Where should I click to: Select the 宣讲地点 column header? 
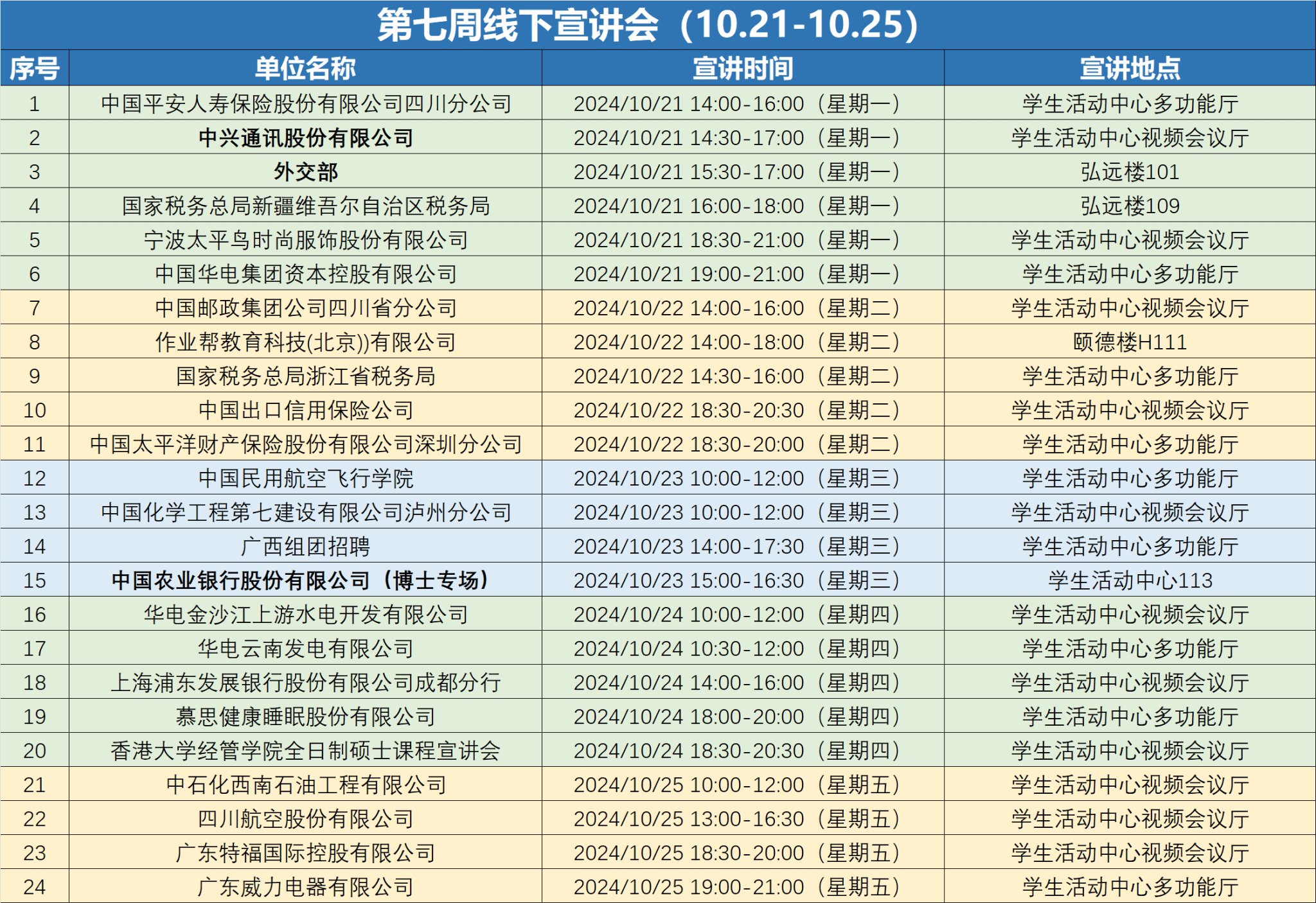[1130, 68]
